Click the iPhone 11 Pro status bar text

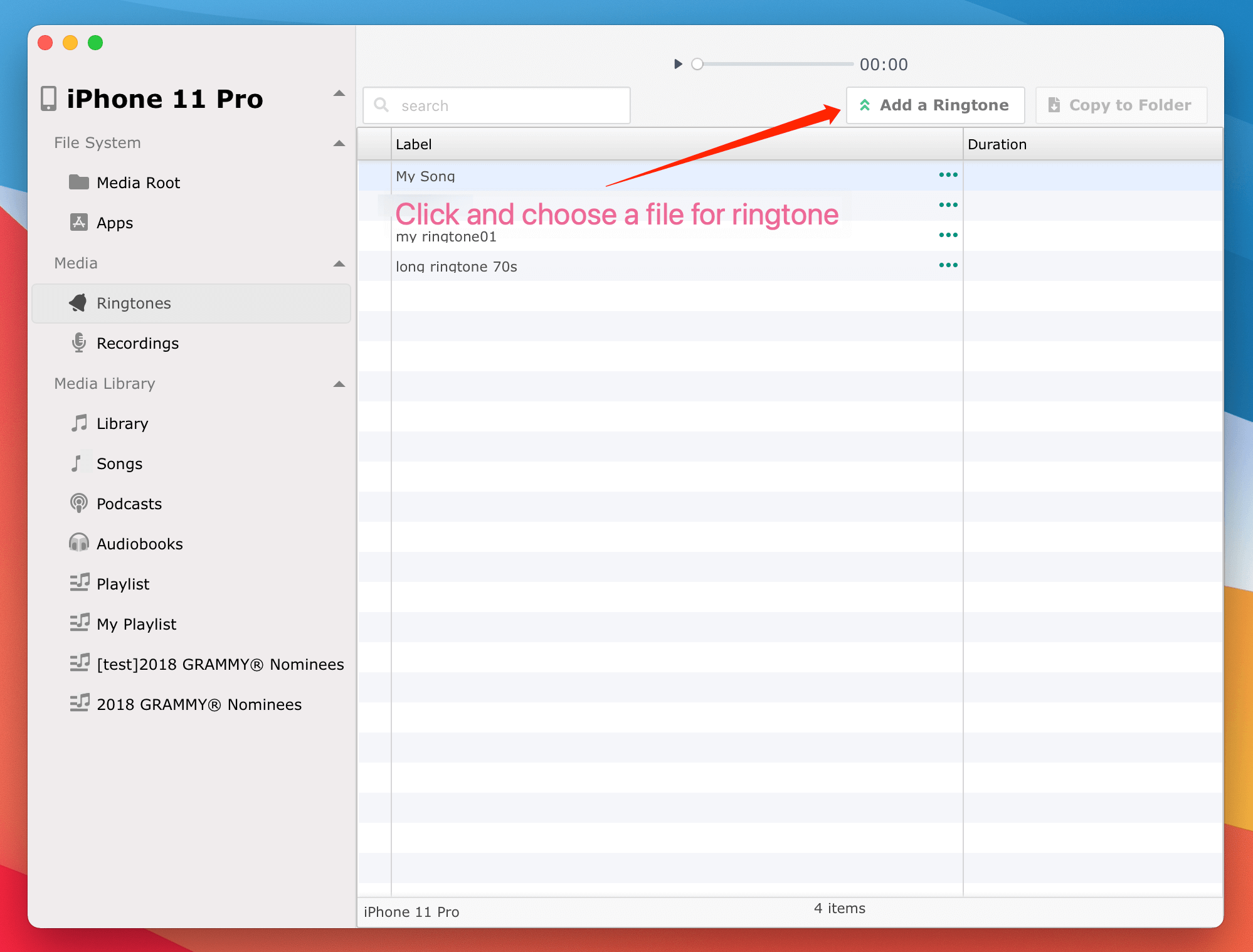click(x=411, y=912)
